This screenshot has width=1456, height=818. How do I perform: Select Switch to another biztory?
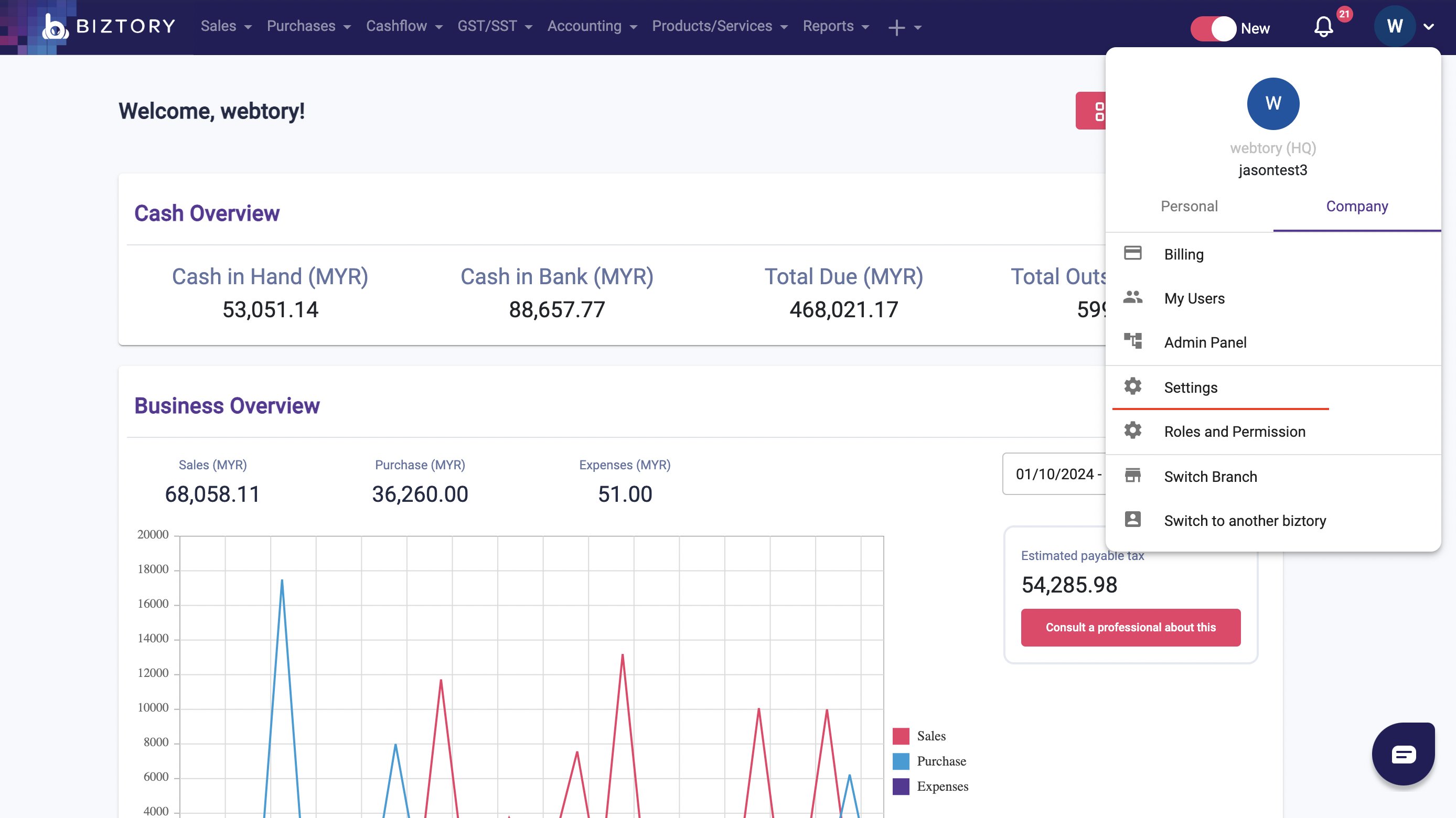1245,520
